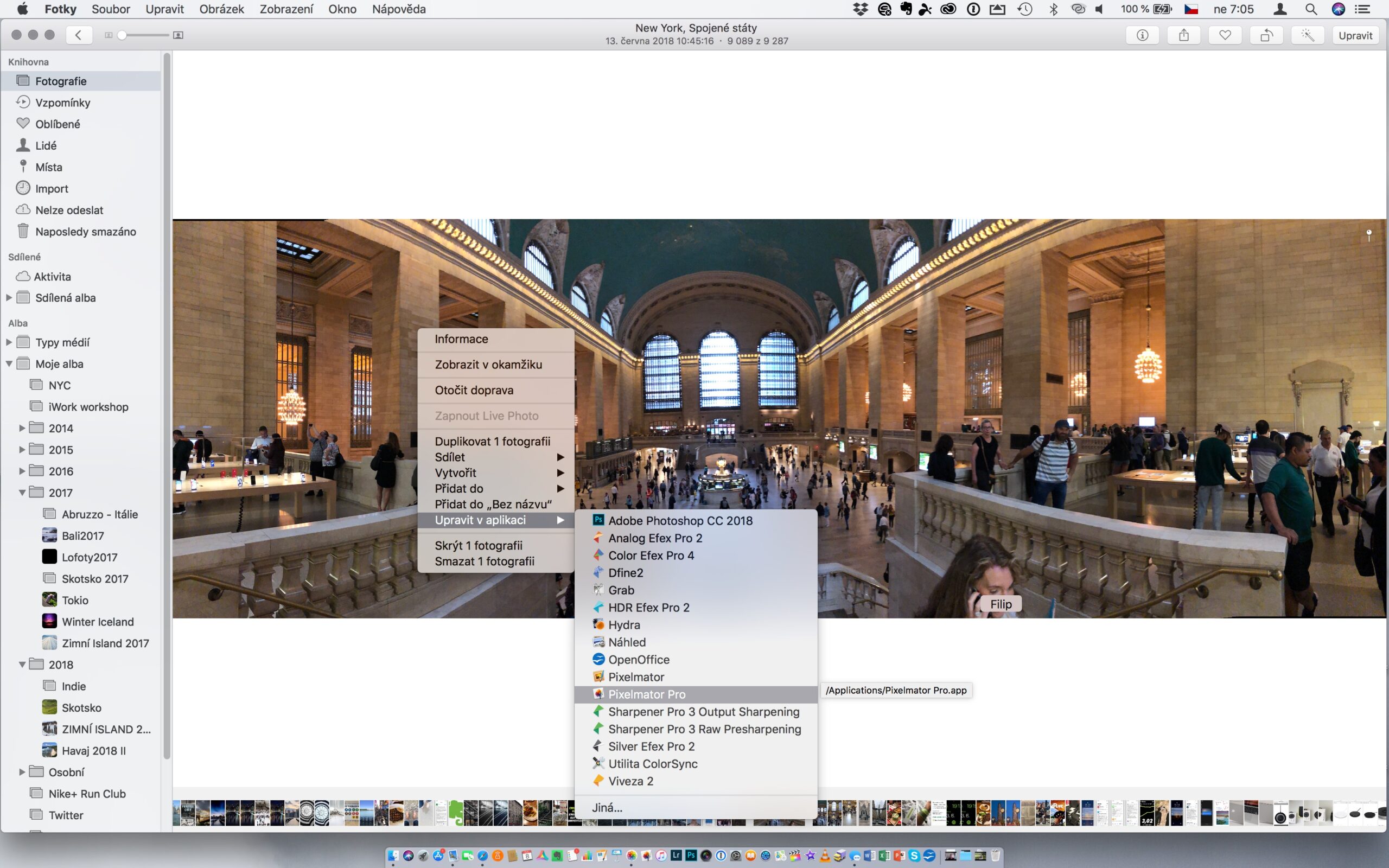This screenshot has height=868, width=1389.
Task: Toggle Bluetooth icon in the menu bar
Action: click(1053, 9)
